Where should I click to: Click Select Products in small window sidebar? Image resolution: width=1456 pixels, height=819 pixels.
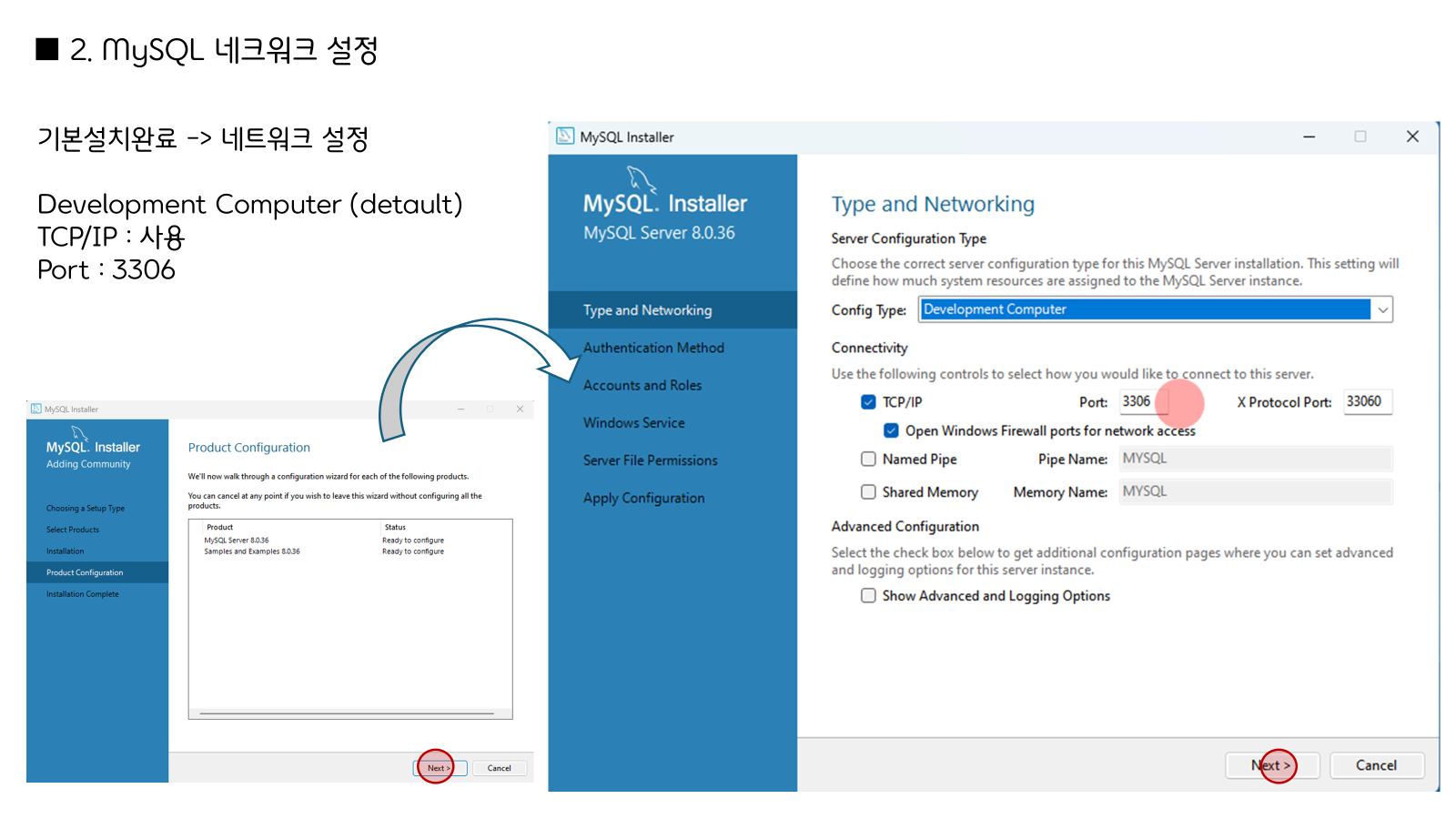coord(73,530)
